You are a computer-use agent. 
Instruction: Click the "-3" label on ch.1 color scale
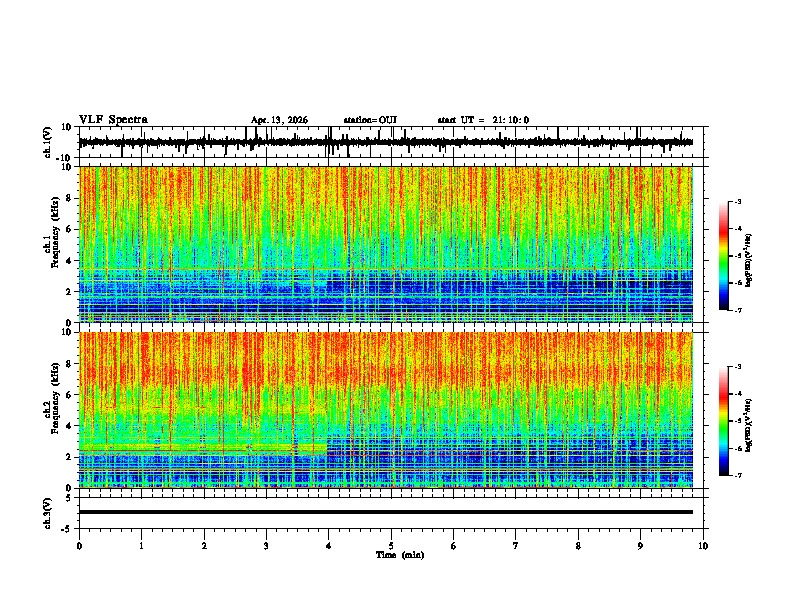pos(737,202)
